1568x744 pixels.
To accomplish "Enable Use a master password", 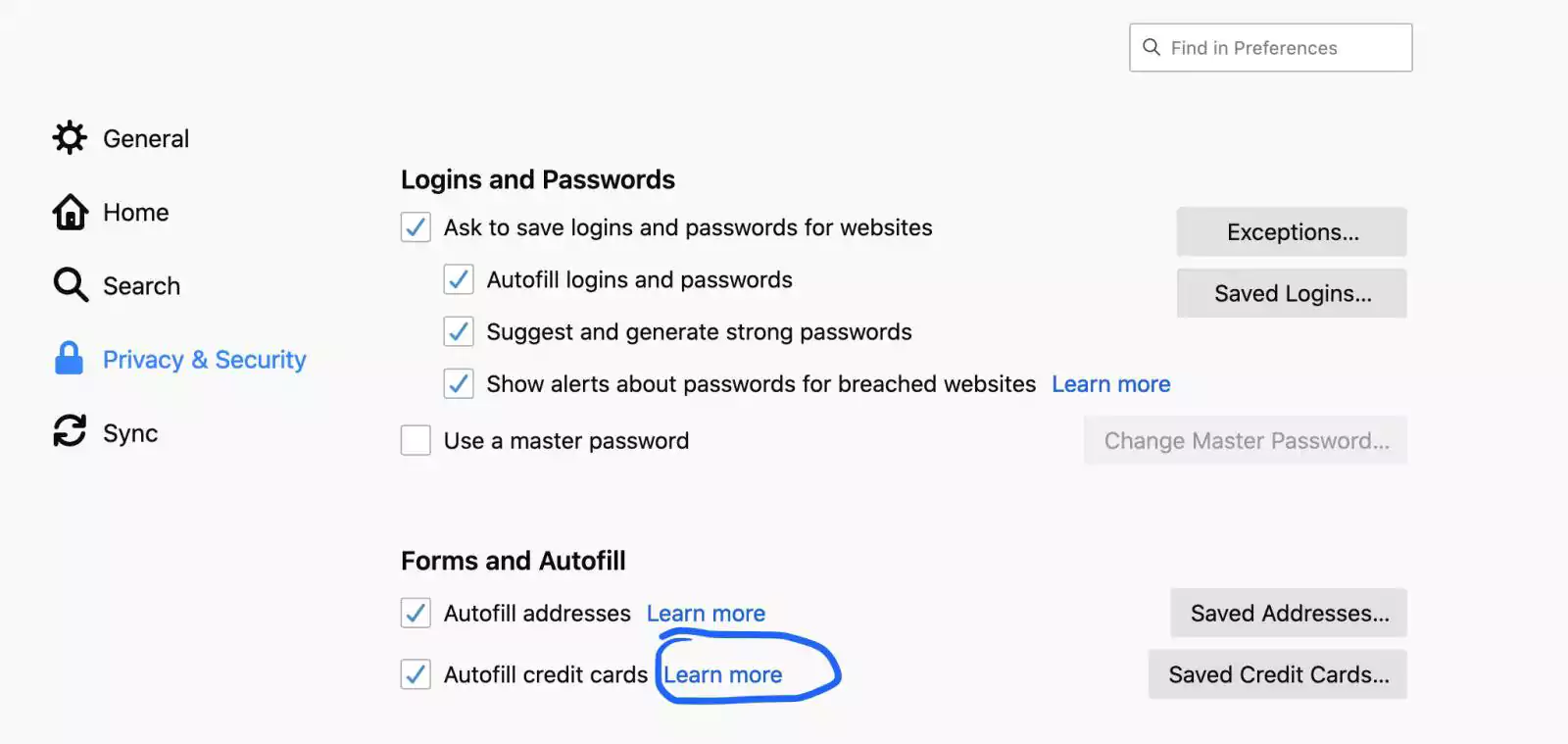I will [416, 440].
